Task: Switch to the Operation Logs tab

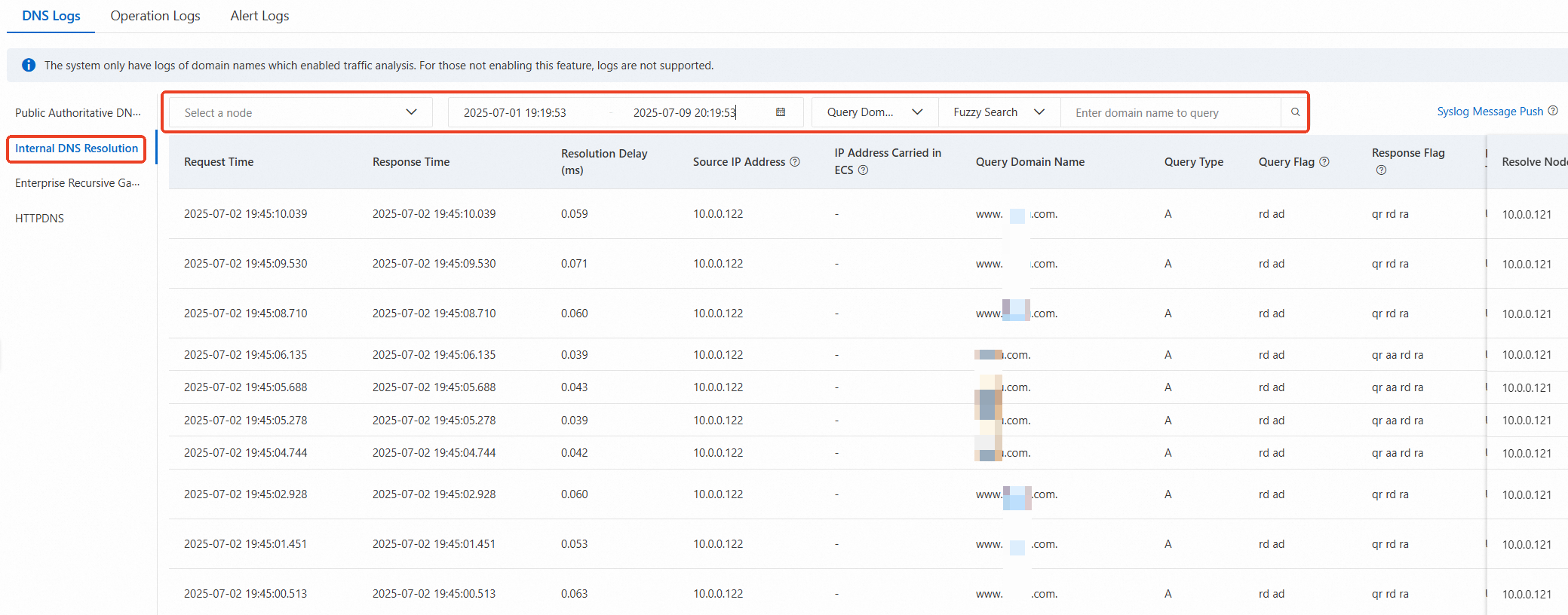Action: point(155,16)
